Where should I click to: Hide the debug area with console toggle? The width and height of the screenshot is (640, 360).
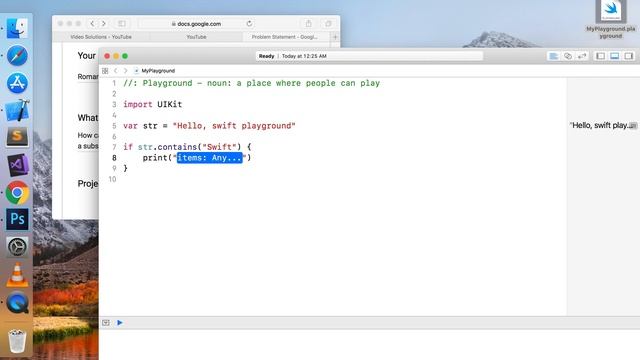[x=106, y=322]
